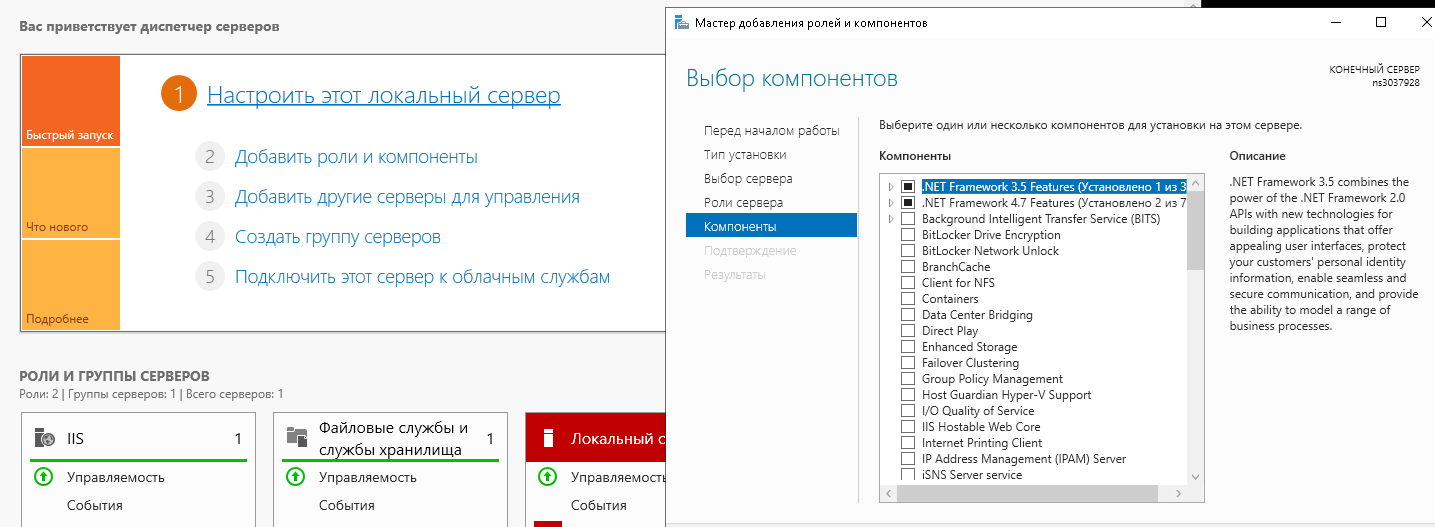Open the Тип установки wizard step
Screen dimensions: 1435x527
[744, 155]
